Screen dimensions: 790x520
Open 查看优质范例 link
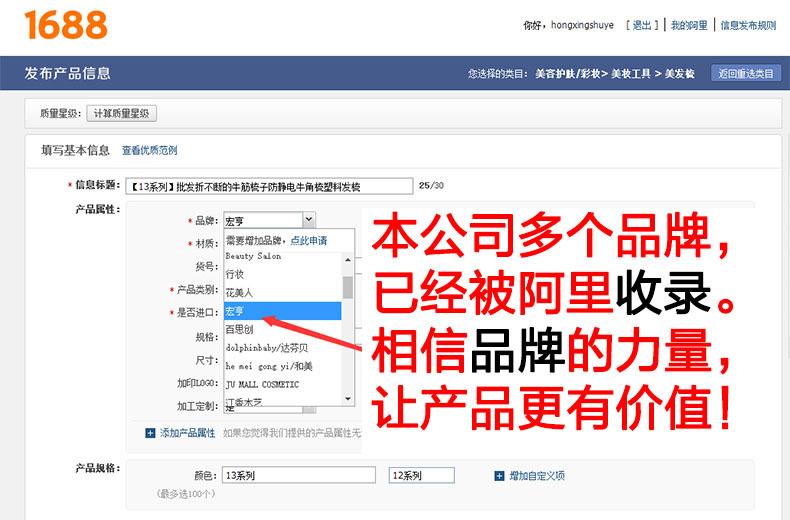click(150, 150)
